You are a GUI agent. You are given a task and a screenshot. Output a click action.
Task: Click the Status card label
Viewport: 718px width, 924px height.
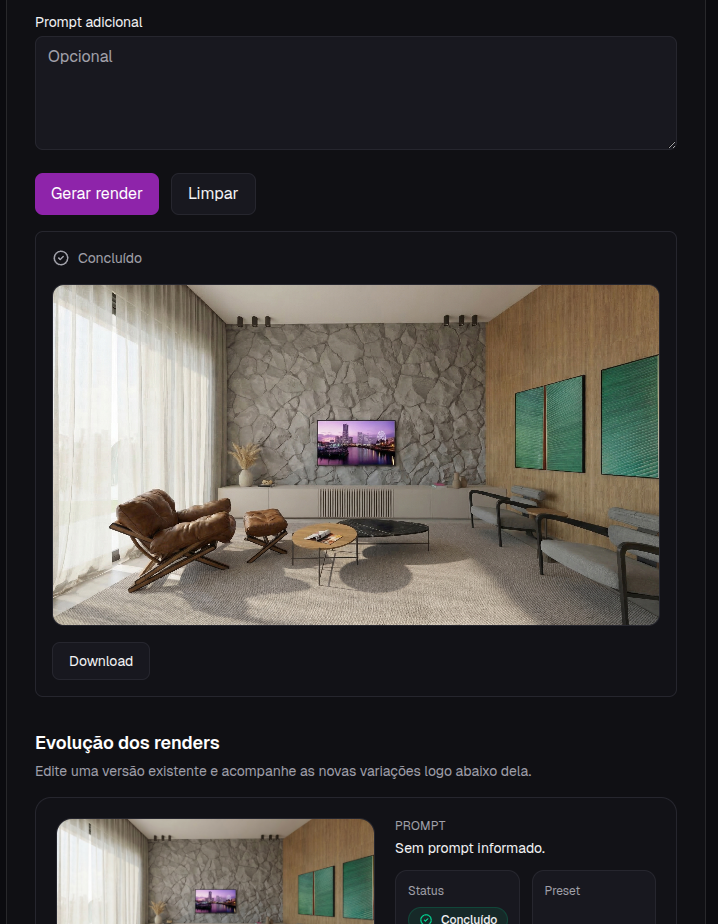tap(426, 891)
